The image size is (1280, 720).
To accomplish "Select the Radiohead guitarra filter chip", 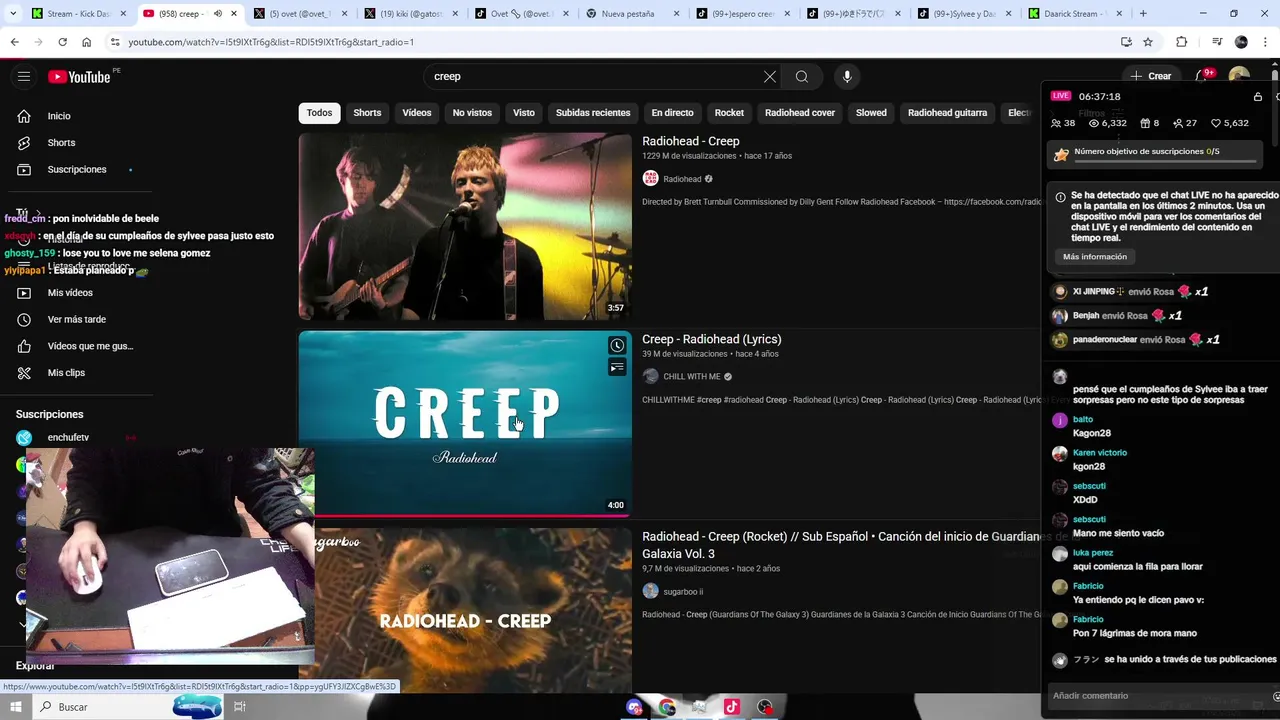I will click(947, 113).
